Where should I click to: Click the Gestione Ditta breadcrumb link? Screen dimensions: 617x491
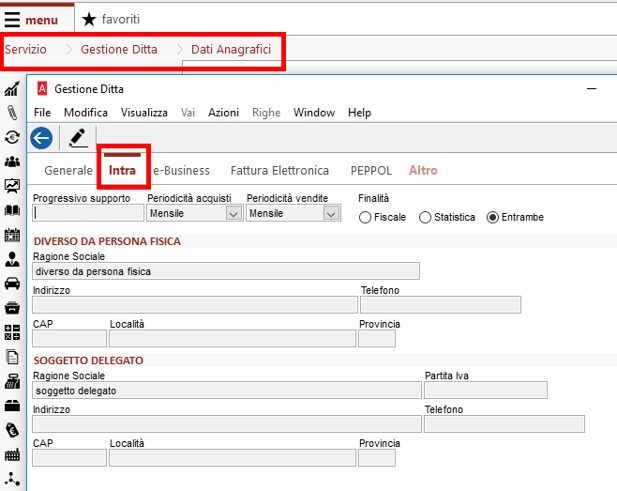[119, 49]
